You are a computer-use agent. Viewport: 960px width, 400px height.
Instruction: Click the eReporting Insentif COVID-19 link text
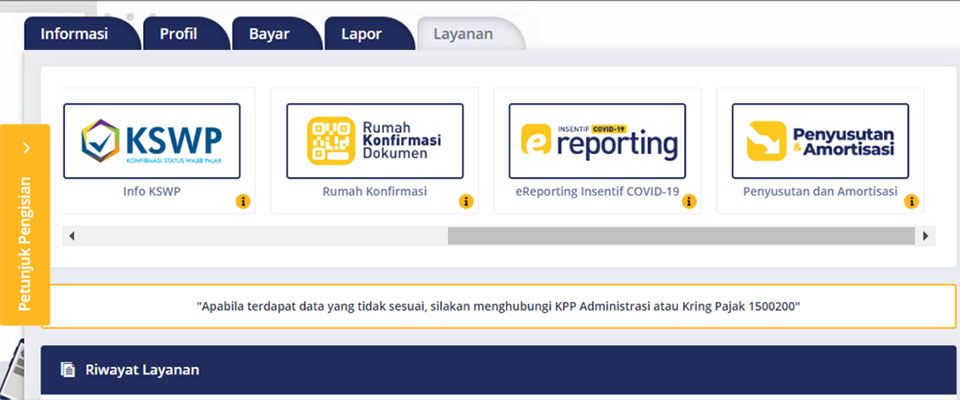click(597, 192)
